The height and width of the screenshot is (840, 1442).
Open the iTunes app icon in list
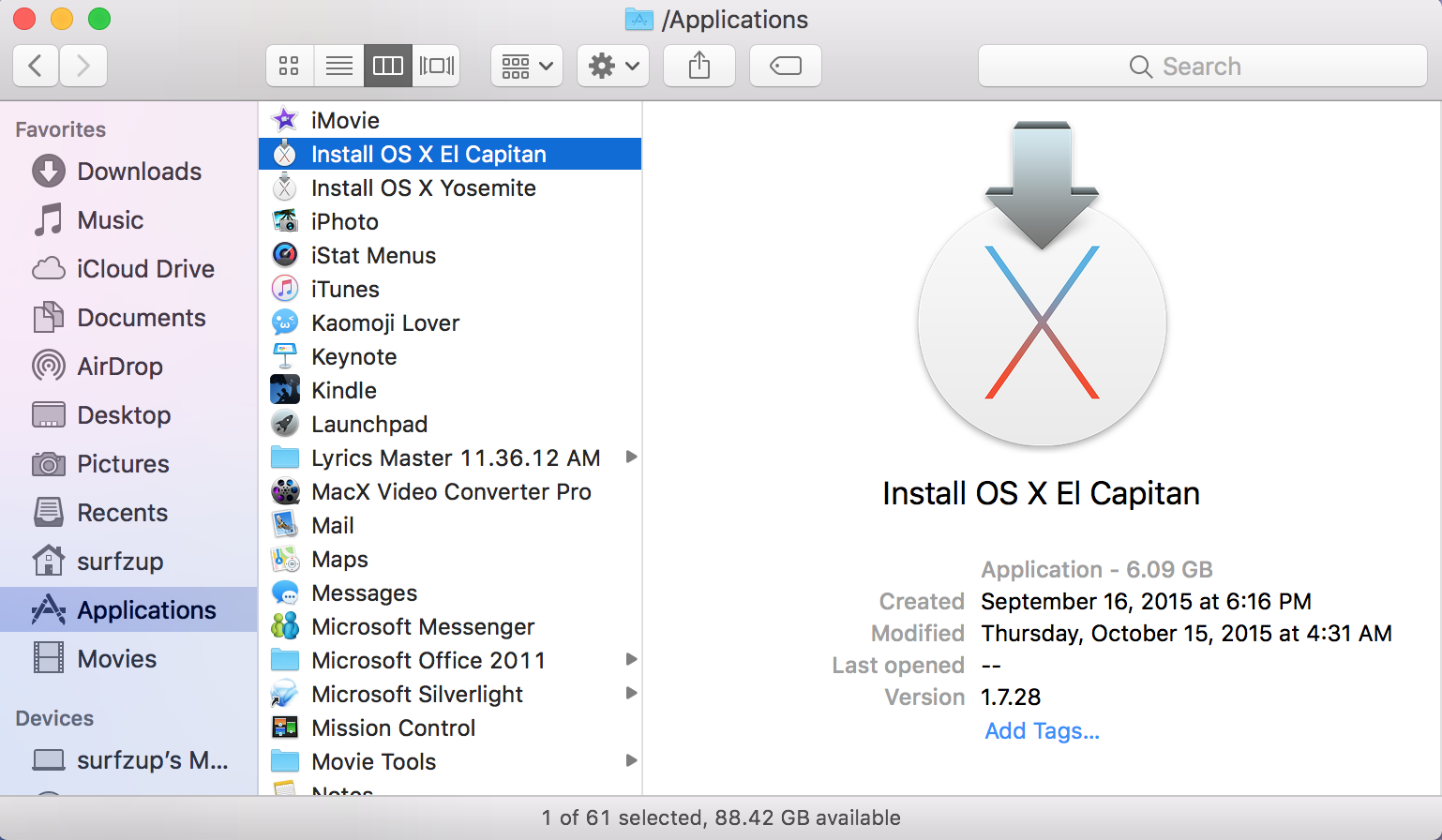tap(285, 289)
